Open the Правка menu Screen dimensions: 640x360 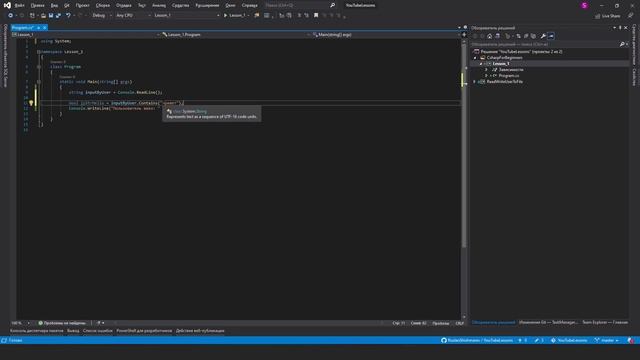[37, 5]
